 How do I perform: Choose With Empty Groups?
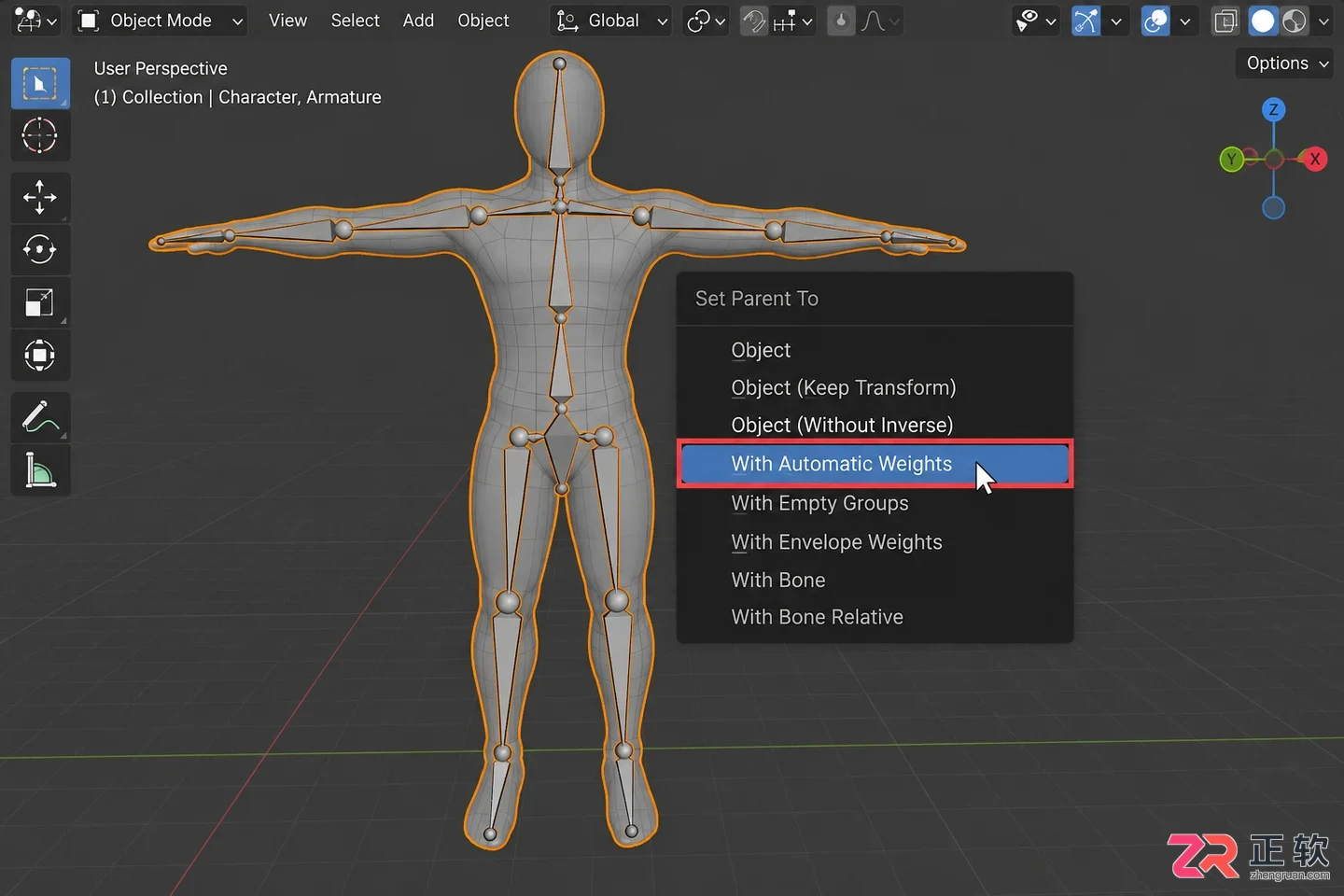[875, 503]
